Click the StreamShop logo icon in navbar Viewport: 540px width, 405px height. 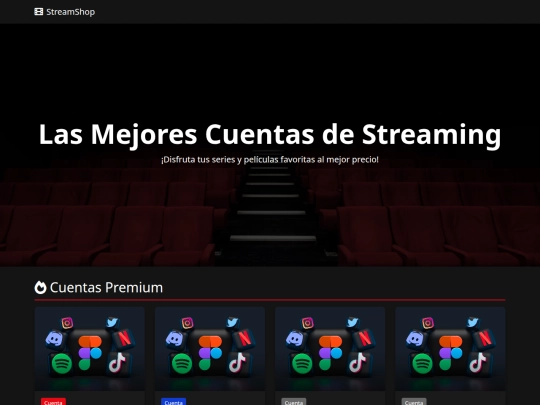[39, 12]
